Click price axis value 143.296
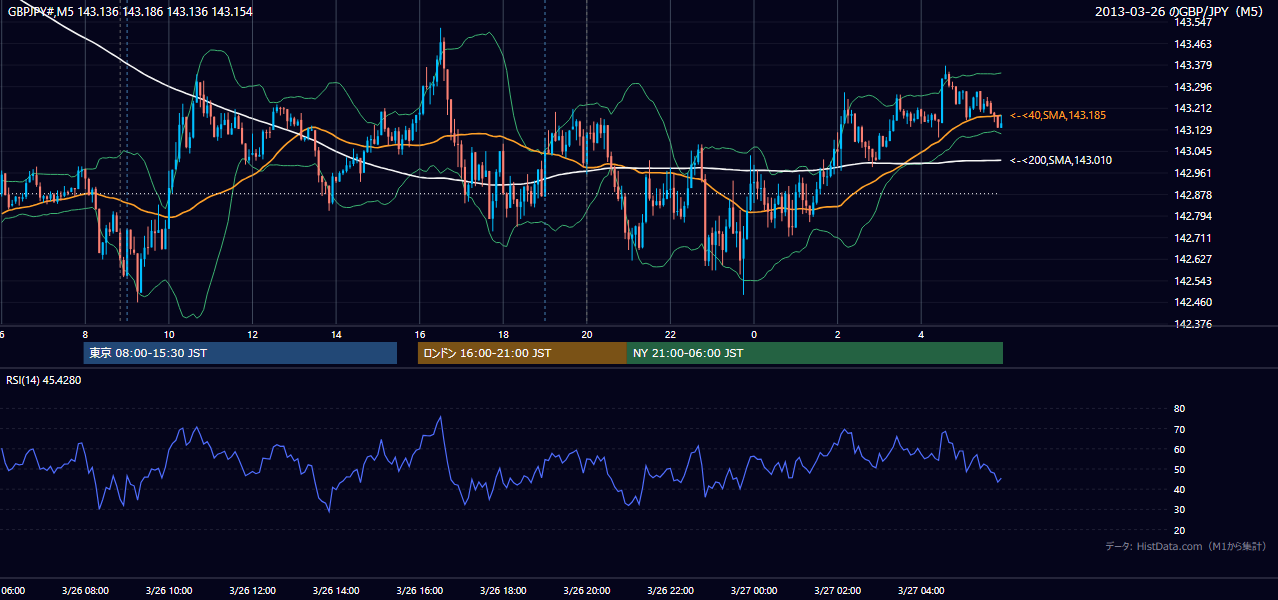The image size is (1278, 600). (x=1193, y=87)
